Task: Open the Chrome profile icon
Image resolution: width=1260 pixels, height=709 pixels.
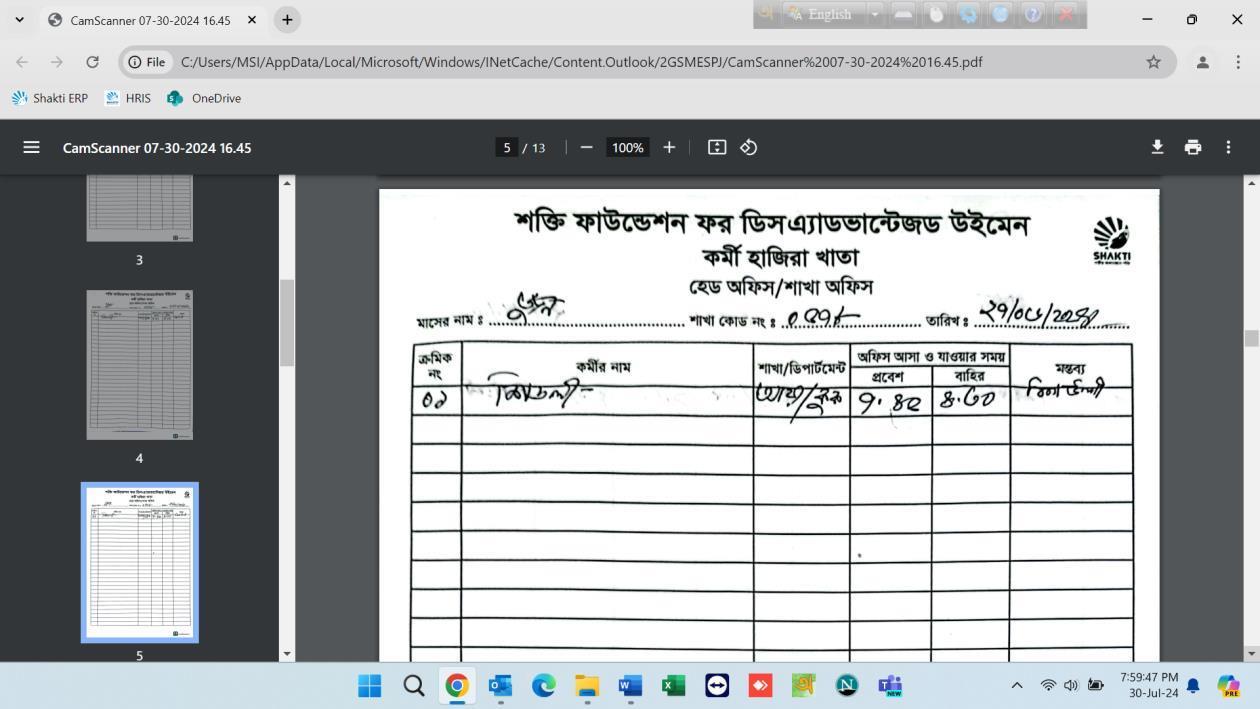Action: point(1203,62)
